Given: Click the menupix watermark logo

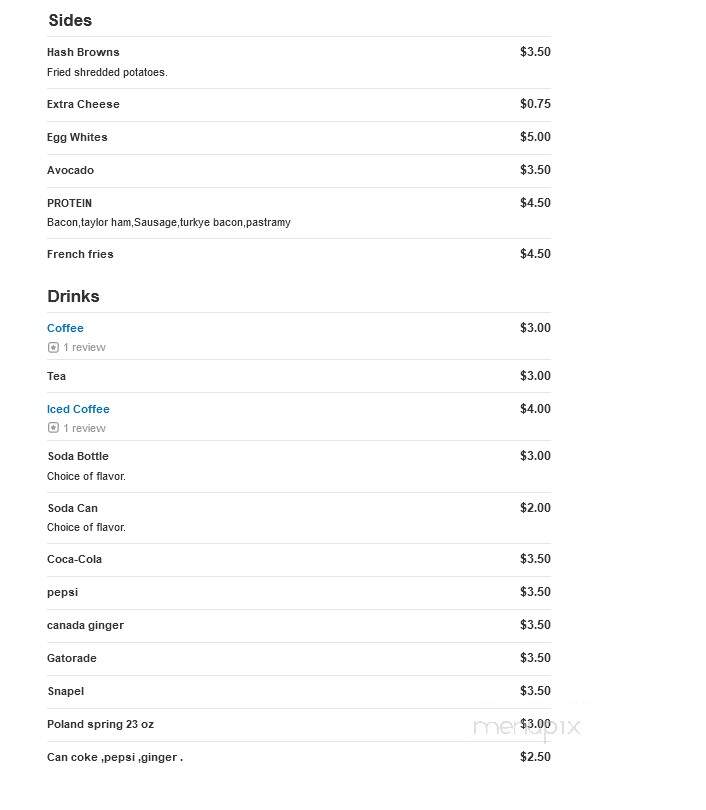Looking at the screenshot, I should coord(527,727).
